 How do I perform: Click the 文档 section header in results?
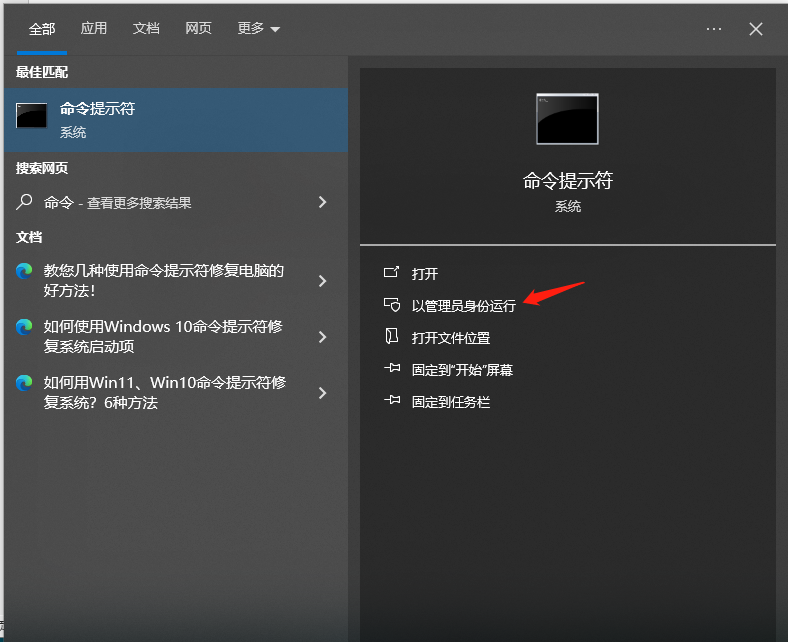click(x=29, y=237)
